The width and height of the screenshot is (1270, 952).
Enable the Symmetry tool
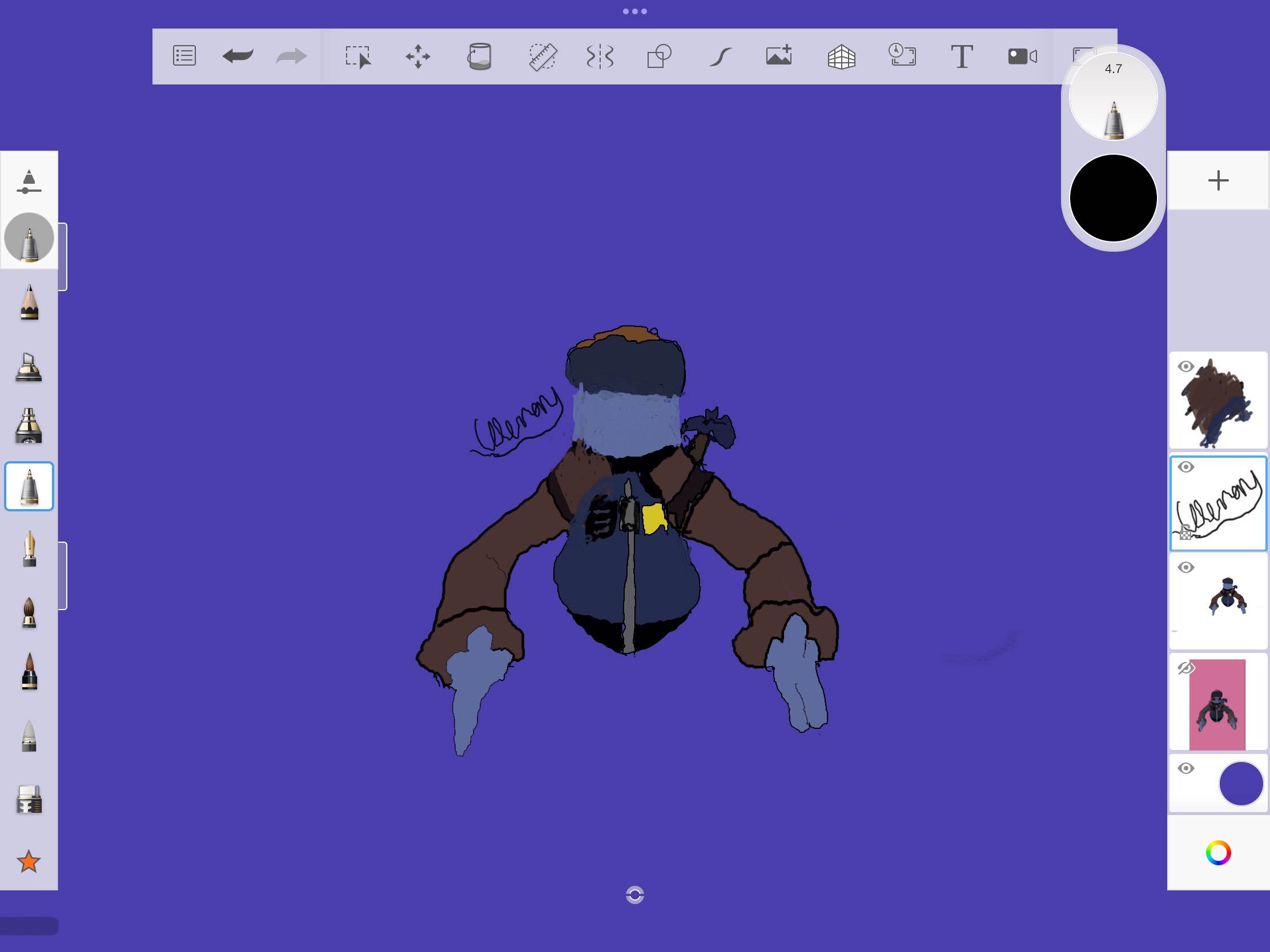600,57
